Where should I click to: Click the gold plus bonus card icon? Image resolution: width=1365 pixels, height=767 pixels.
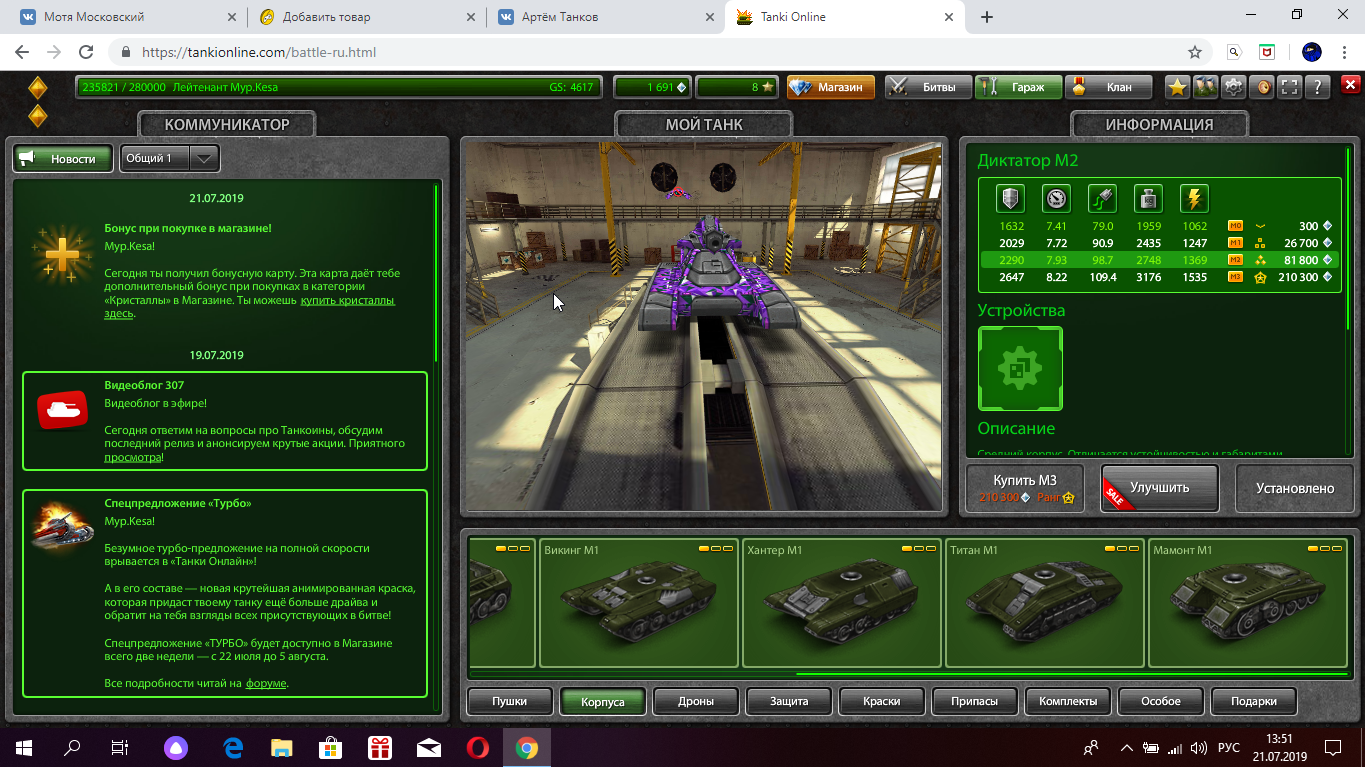[61, 256]
